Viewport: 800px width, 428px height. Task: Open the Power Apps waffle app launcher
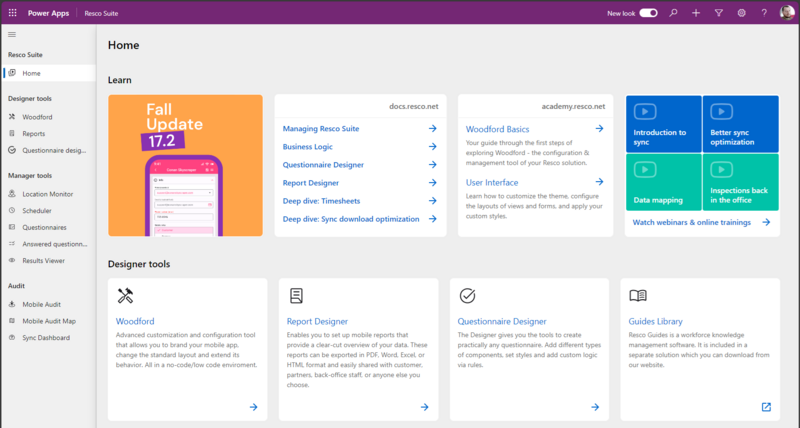click(12, 13)
